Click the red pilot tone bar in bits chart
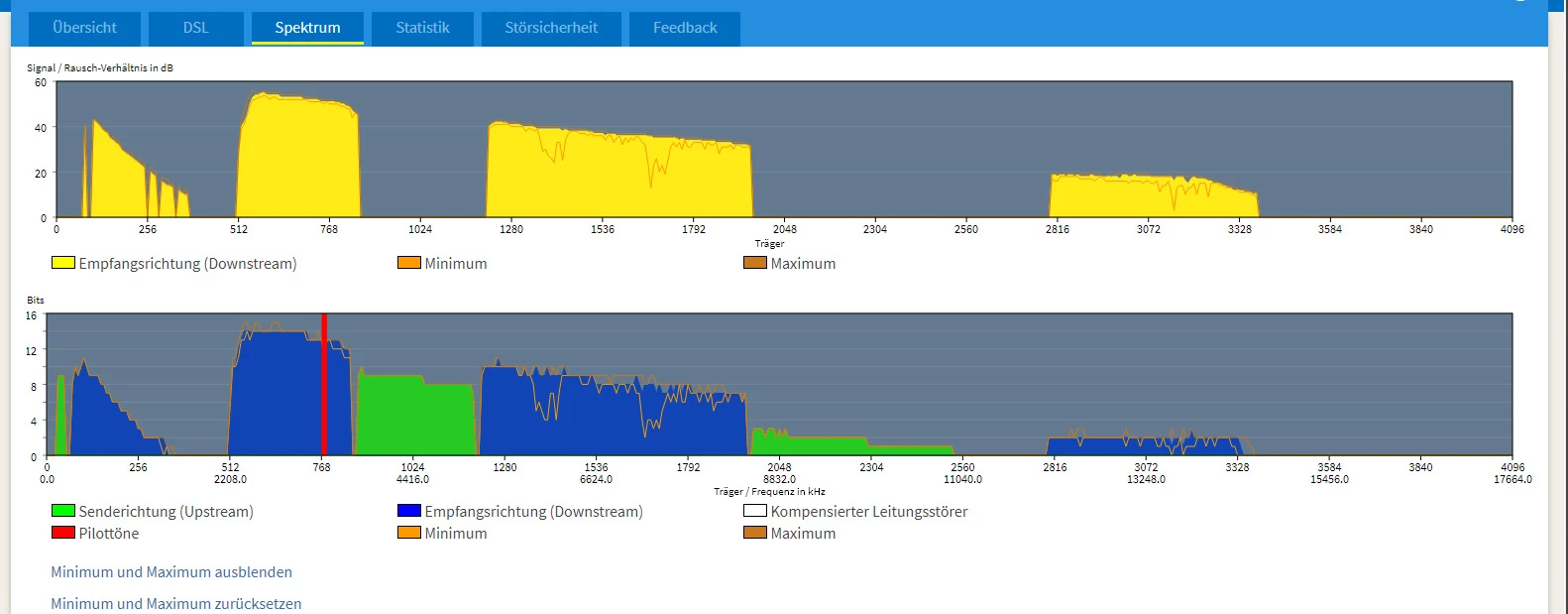Screen dimensions: 1568x614 pyautogui.click(x=324, y=384)
